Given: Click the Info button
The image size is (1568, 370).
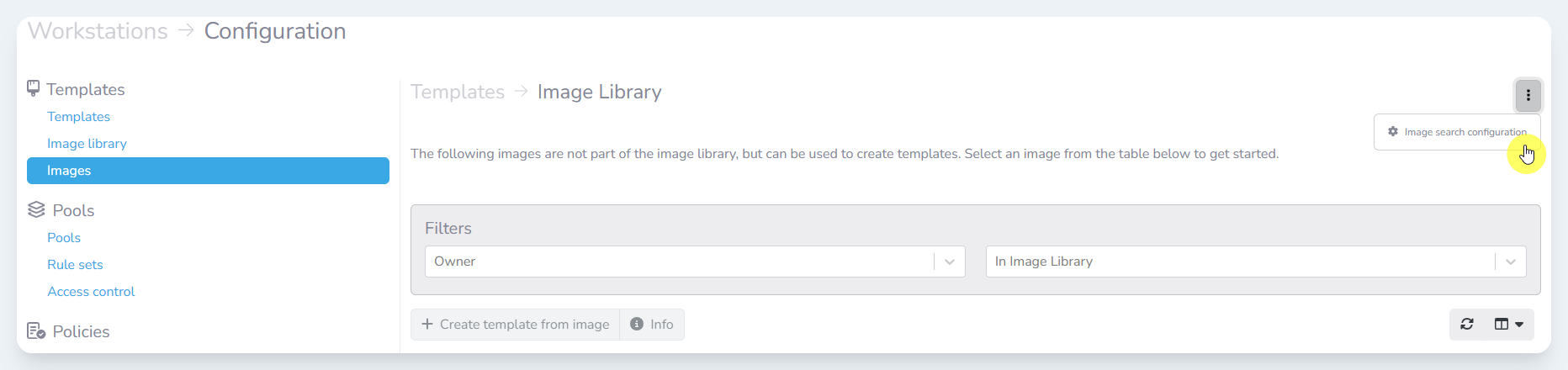Looking at the screenshot, I should click(652, 325).
